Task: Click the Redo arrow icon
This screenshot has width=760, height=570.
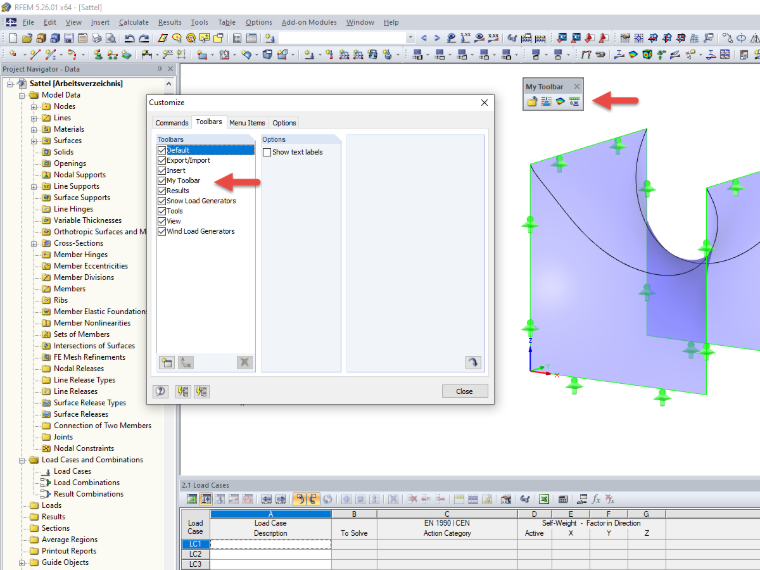Action: 144,38
